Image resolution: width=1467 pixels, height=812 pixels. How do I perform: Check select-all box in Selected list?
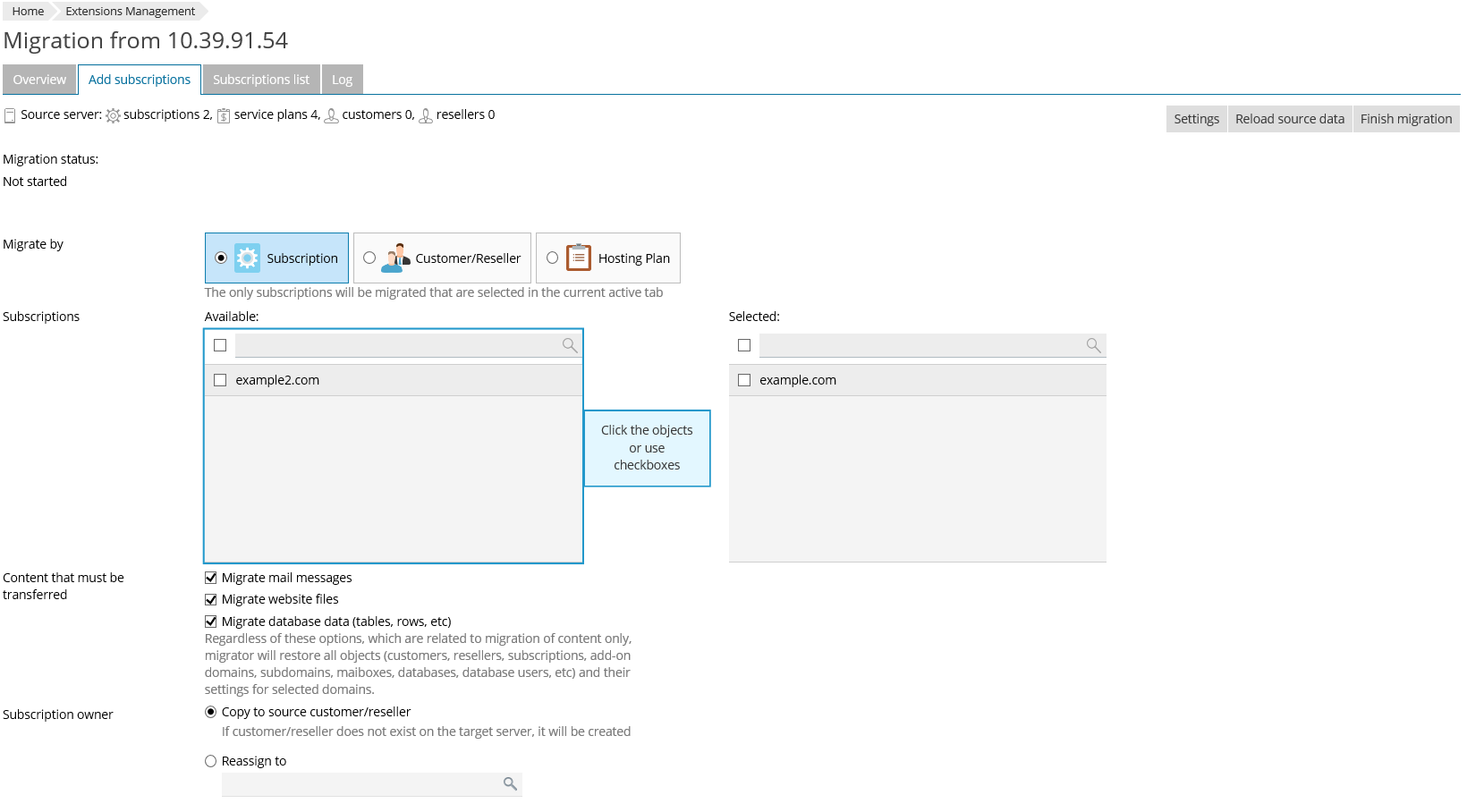744,345
